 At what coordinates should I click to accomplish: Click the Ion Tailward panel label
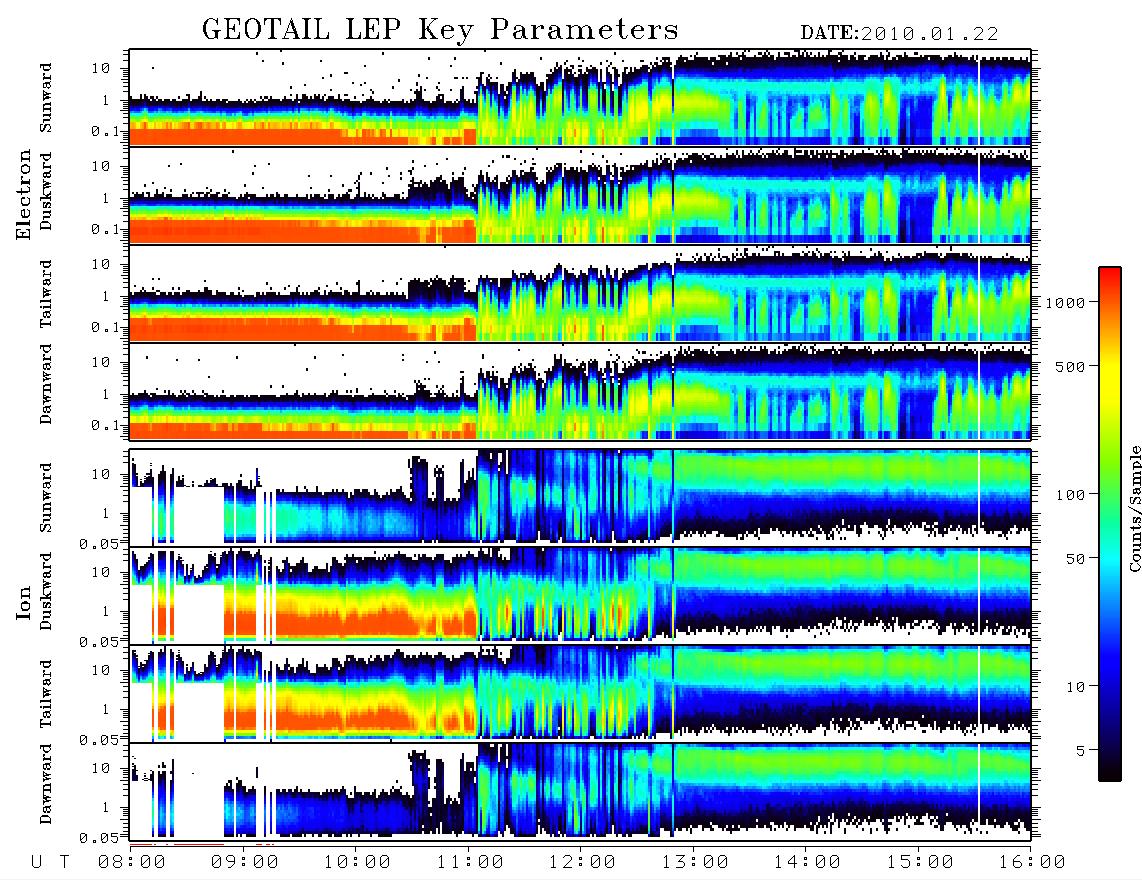click(46, 694)
